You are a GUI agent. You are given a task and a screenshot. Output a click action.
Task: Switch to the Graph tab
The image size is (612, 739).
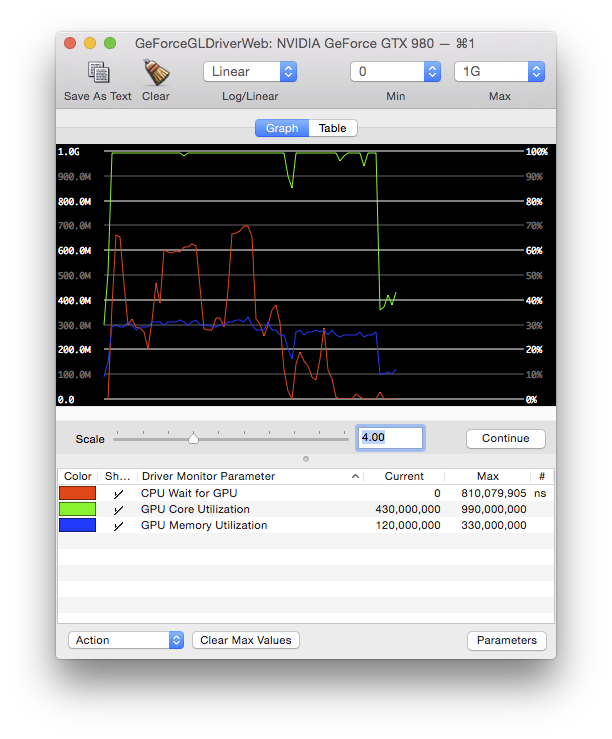[282, 128]
